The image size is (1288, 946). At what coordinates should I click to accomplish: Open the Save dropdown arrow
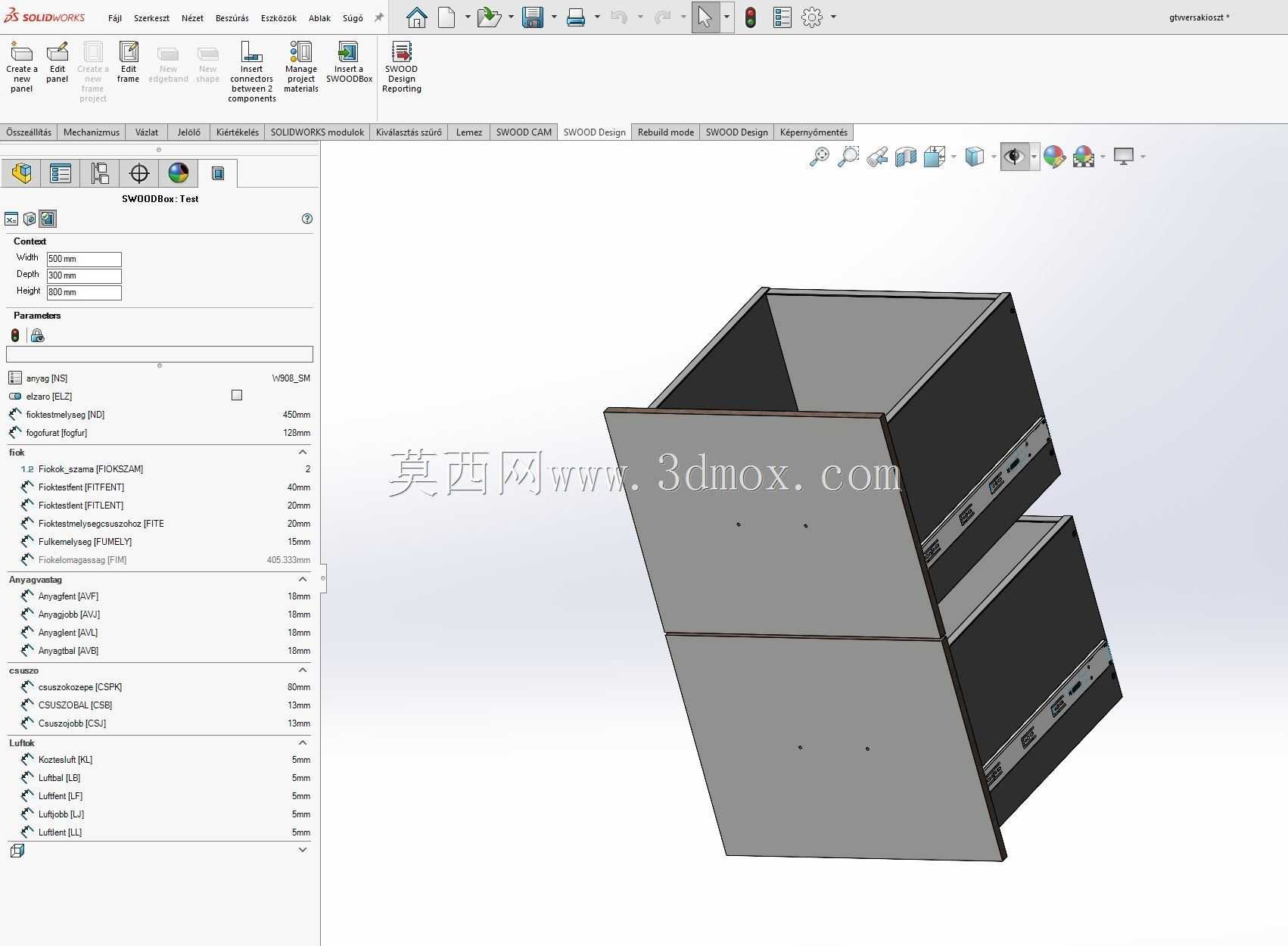[x=554, y=17]
